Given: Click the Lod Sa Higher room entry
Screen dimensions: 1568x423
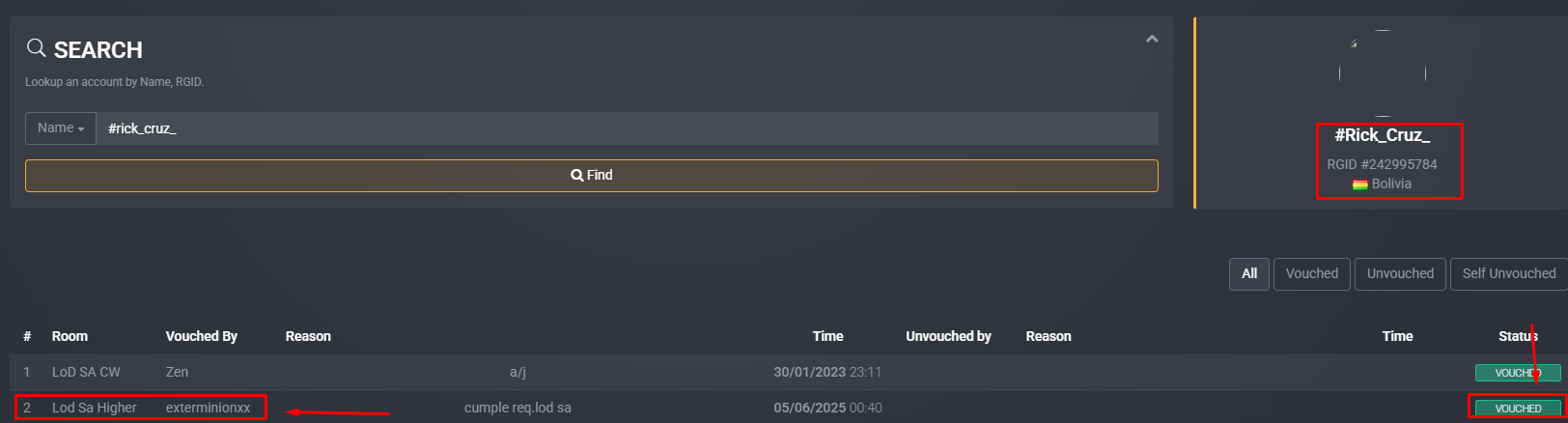Looking at the screenshot, I should pos(95,408).
